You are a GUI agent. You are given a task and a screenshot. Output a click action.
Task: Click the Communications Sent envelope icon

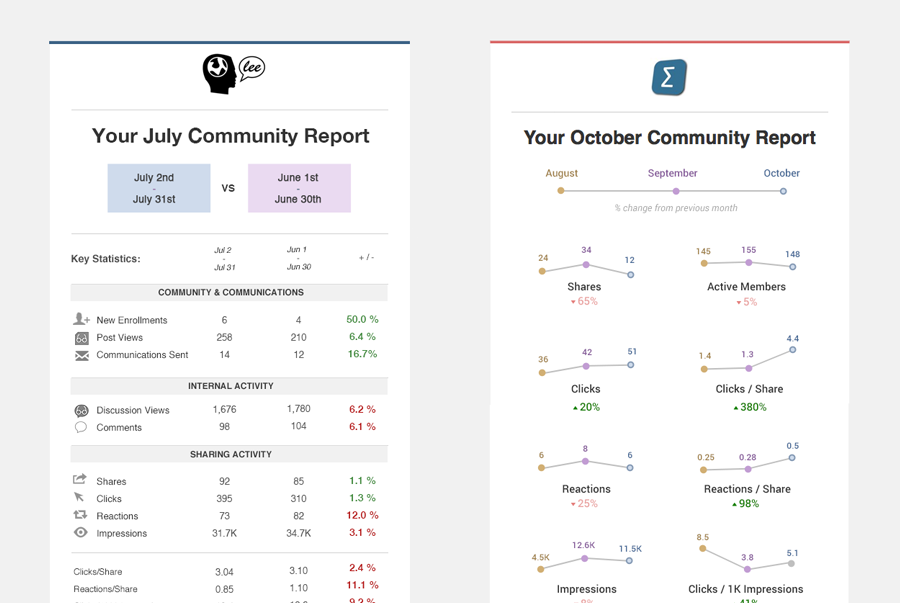[x=81, y=355]
